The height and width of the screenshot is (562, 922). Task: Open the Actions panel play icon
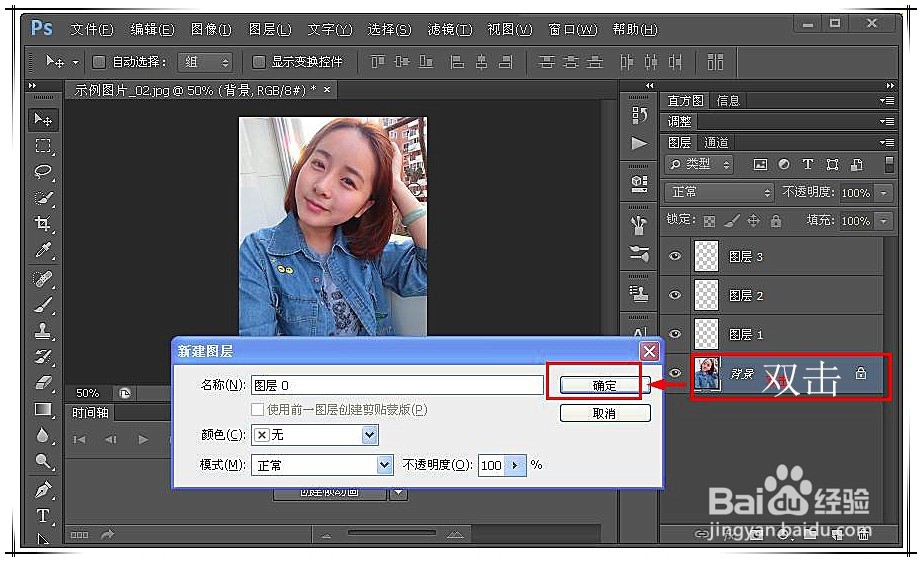[x=639, y=143]
